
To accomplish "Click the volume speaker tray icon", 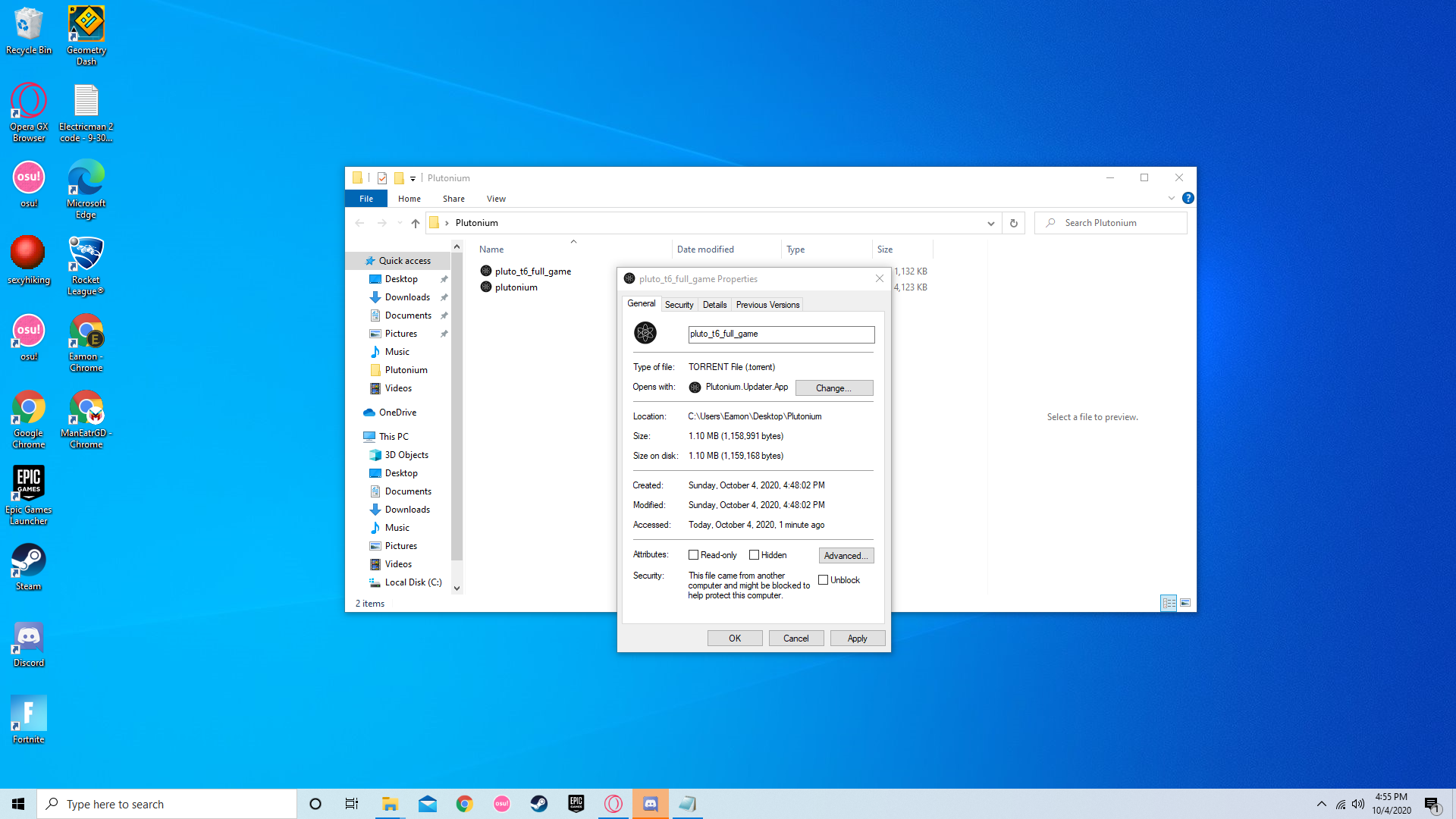I will pos(1358,804).
